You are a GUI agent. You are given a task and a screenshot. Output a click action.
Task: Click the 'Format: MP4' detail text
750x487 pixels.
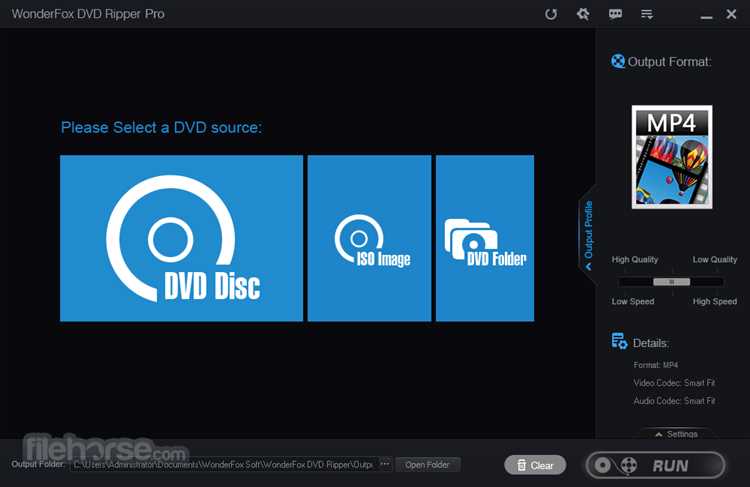[656, 365]
